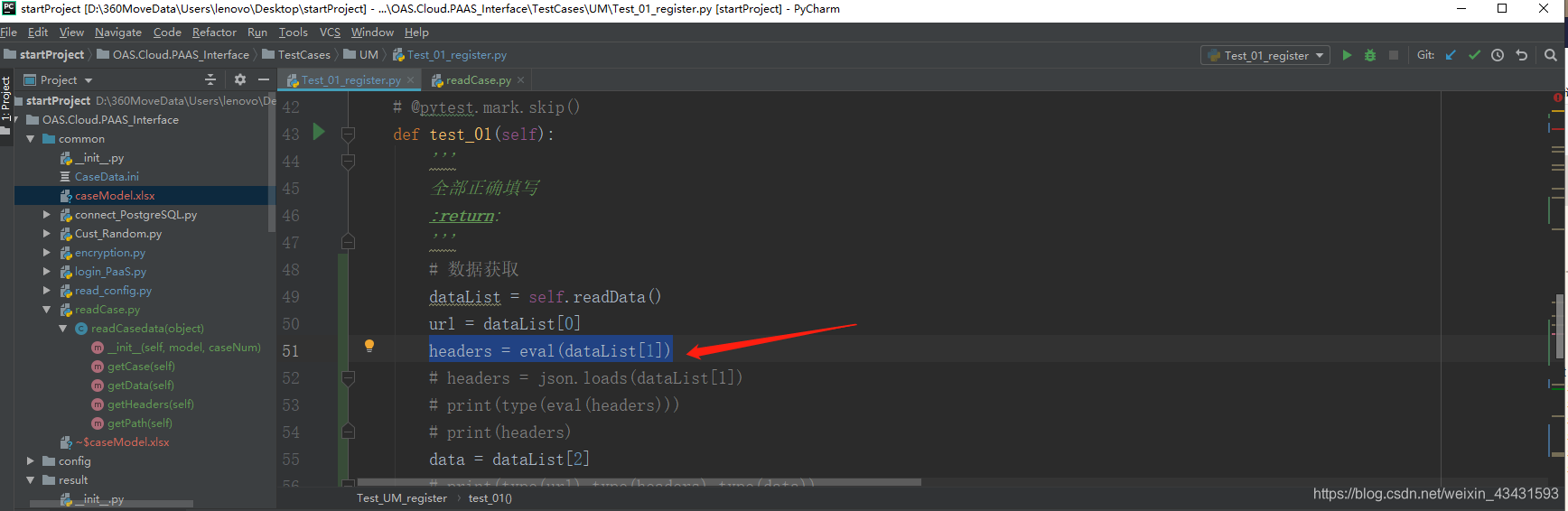Click the fold marker at line 43
Viewport: 1568px width, 511px height.
(348, 135)
